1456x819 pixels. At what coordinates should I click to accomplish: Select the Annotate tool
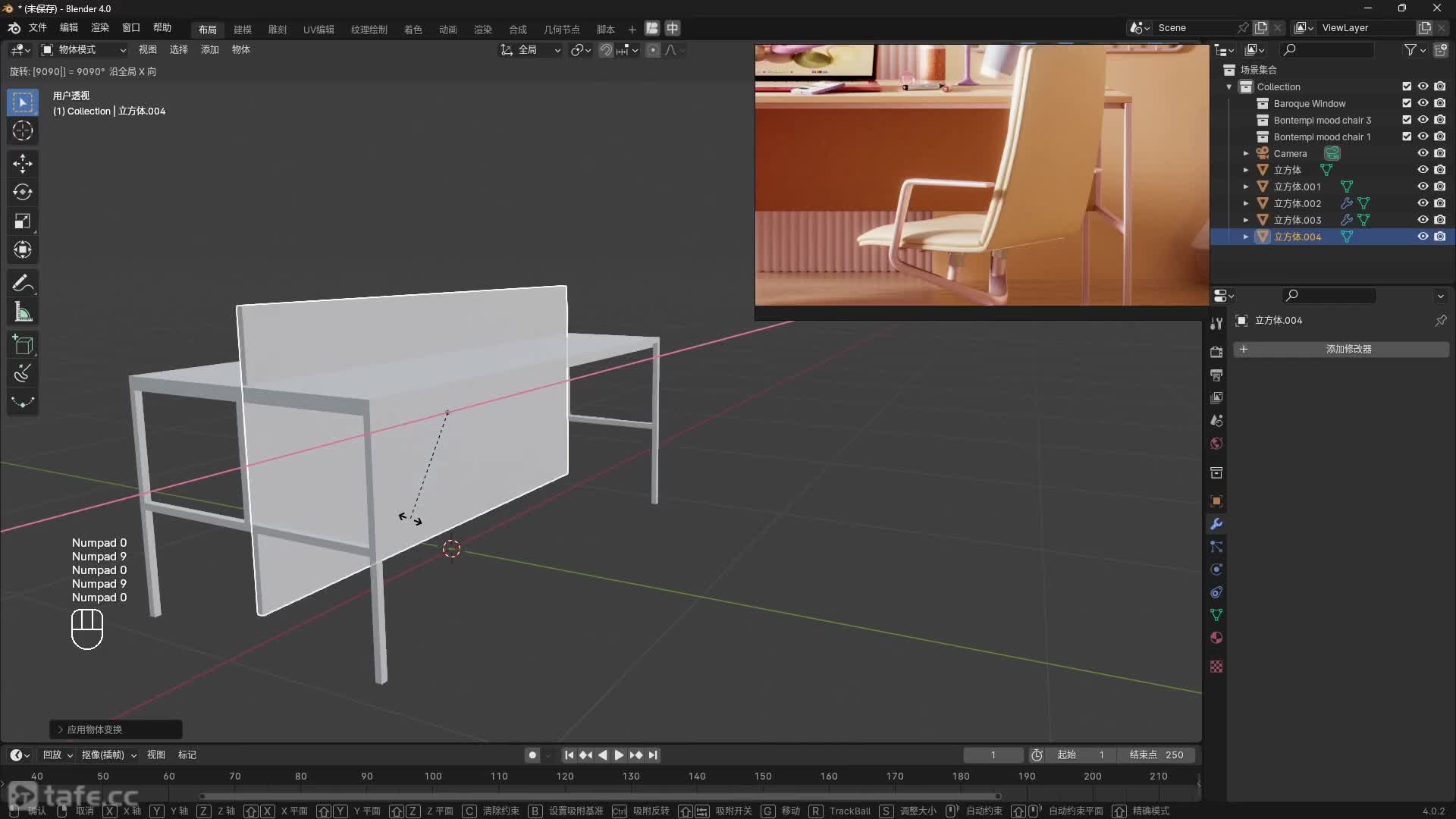(23, 284)
